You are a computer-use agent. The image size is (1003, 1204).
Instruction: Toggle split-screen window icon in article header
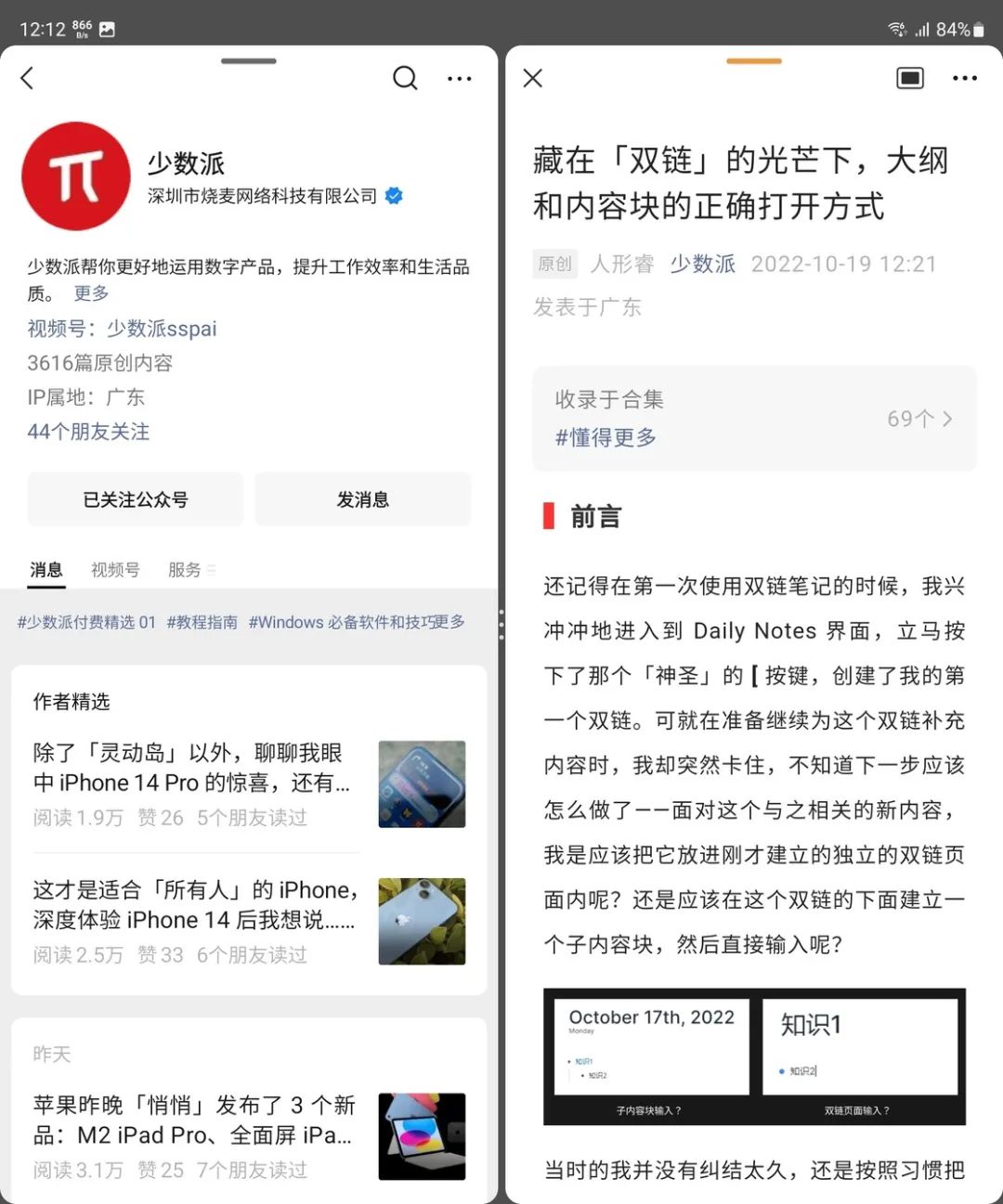910,78
